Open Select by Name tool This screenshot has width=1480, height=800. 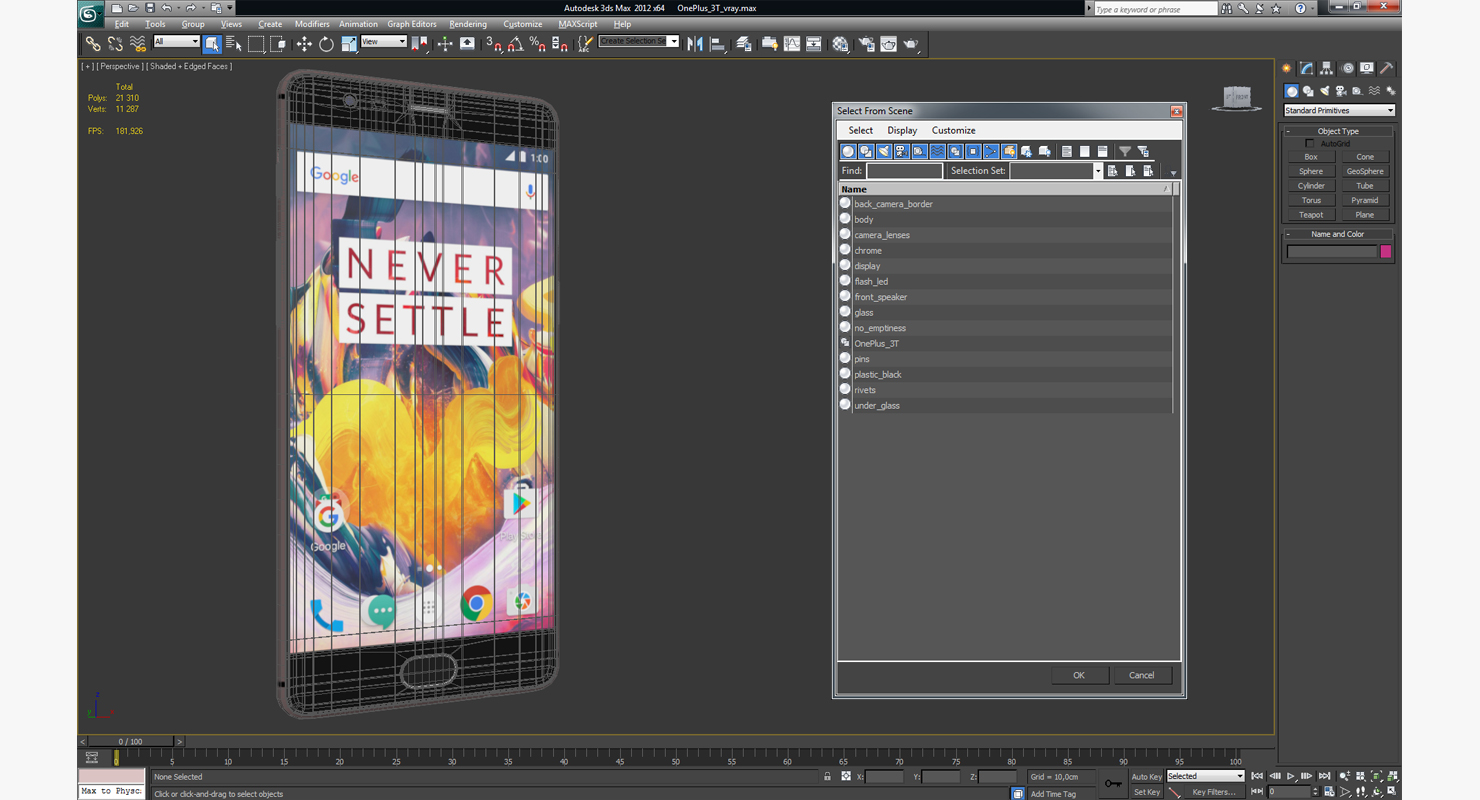[234, 44]
